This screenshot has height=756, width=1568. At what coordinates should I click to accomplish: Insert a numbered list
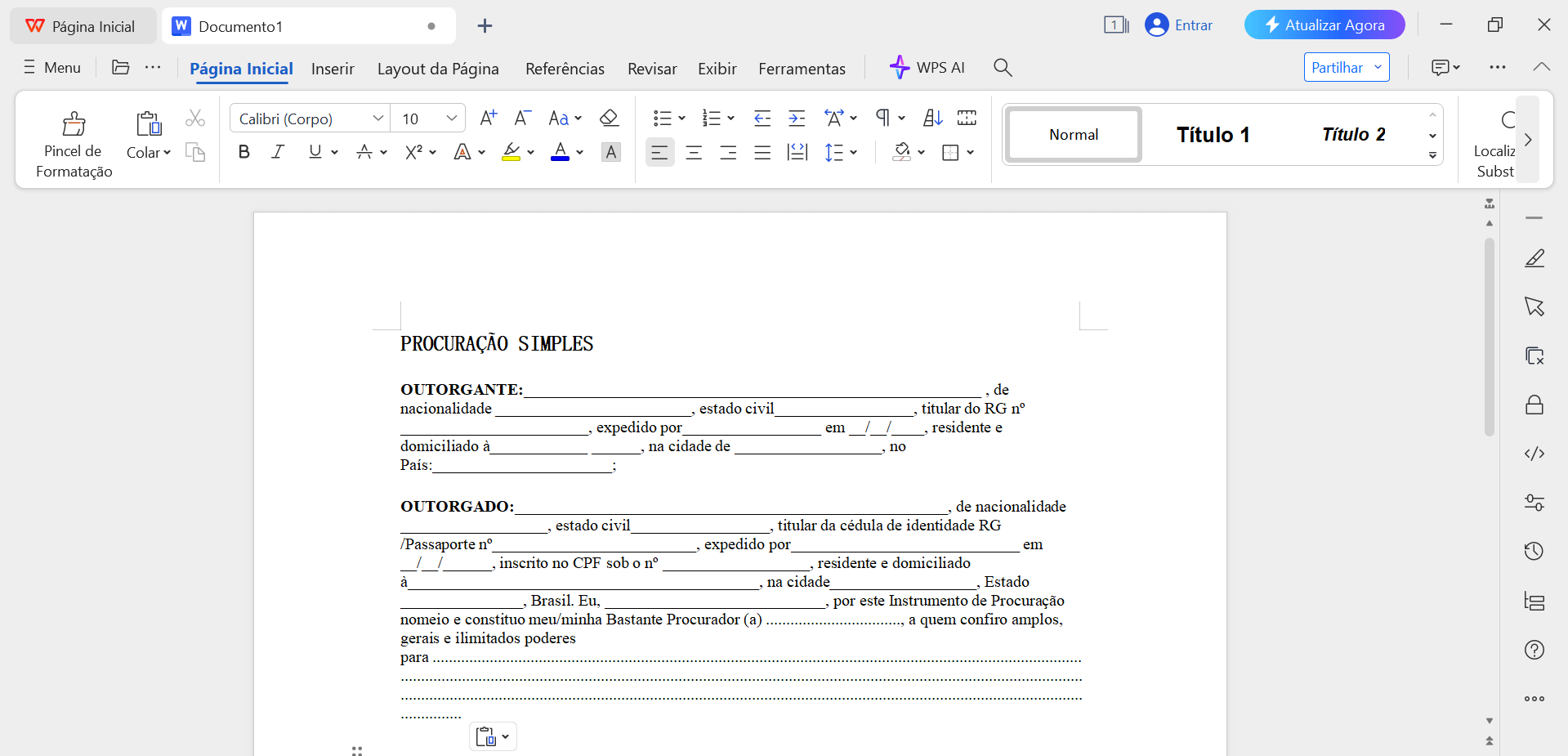click(x=712, y=118)
